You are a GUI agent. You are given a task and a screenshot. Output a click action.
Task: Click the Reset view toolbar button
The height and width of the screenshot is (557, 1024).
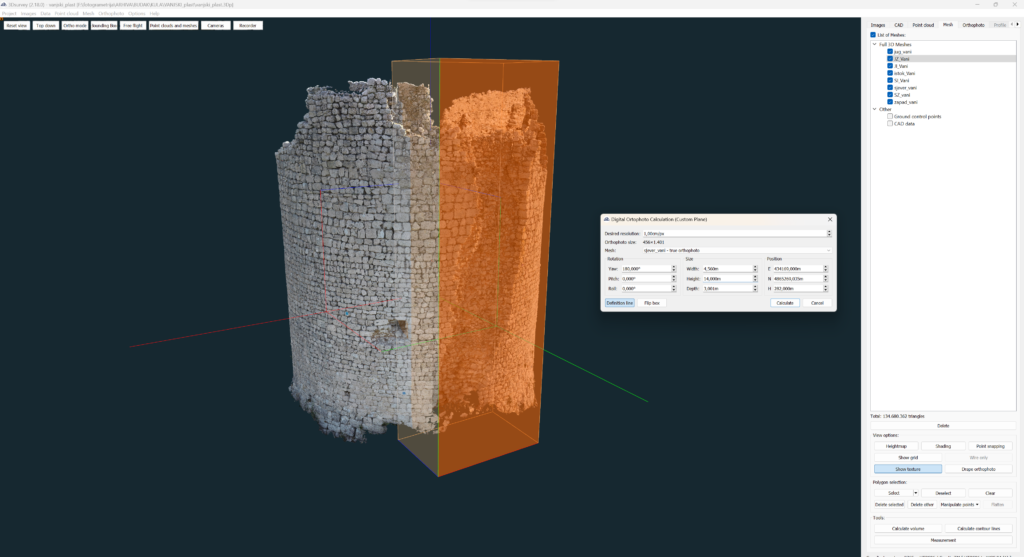tap(16, 26)
